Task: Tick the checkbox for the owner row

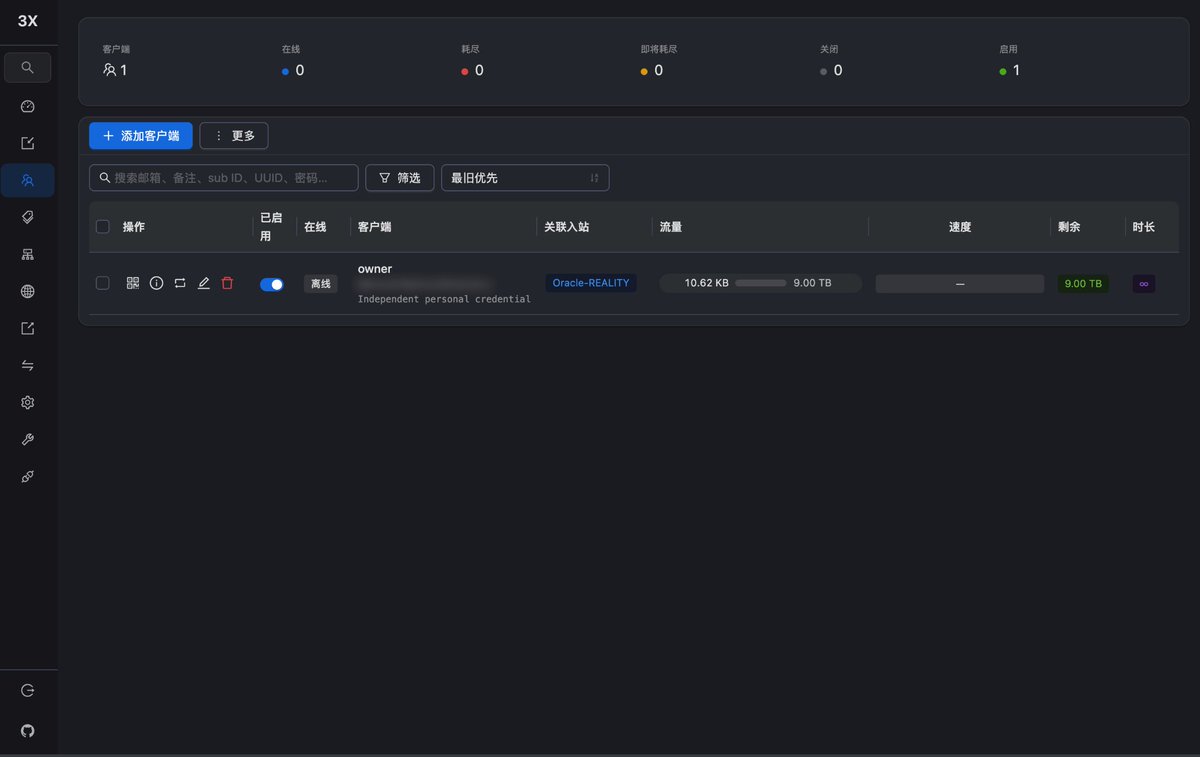Action: [x=102, y=283]
